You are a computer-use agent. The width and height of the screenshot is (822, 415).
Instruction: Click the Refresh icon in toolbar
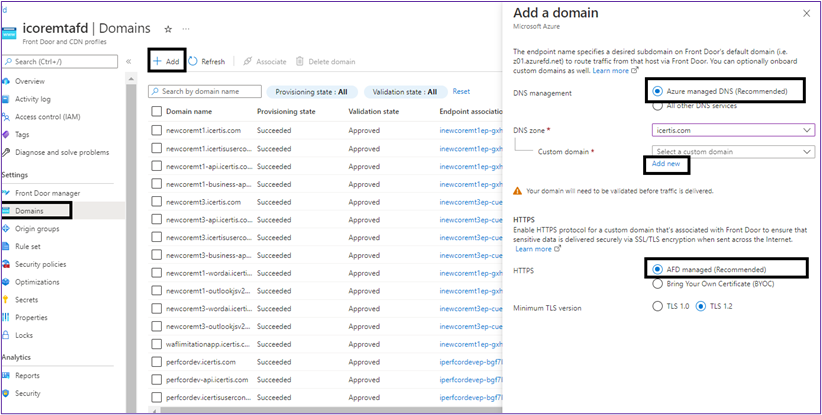[x=194, y=61]
